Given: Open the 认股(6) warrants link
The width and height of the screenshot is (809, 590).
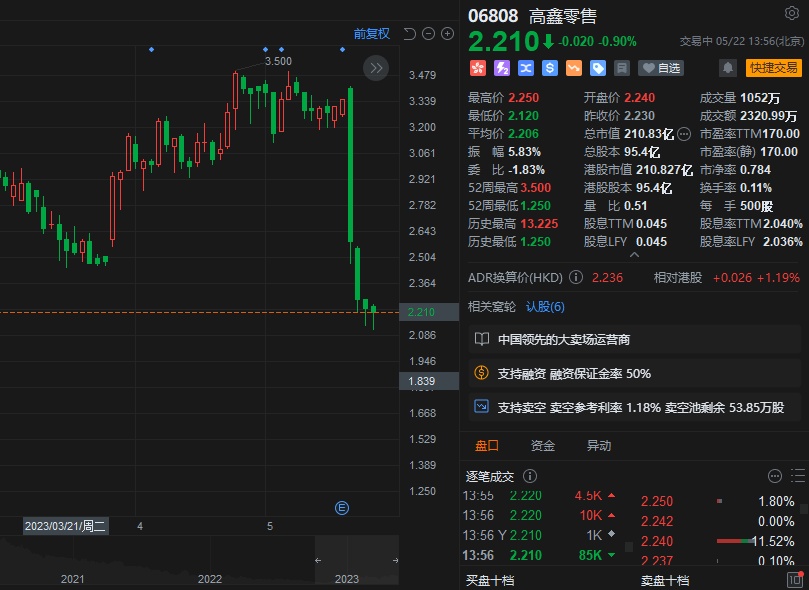Looking at the screenshot, I should tap(545, 307).
